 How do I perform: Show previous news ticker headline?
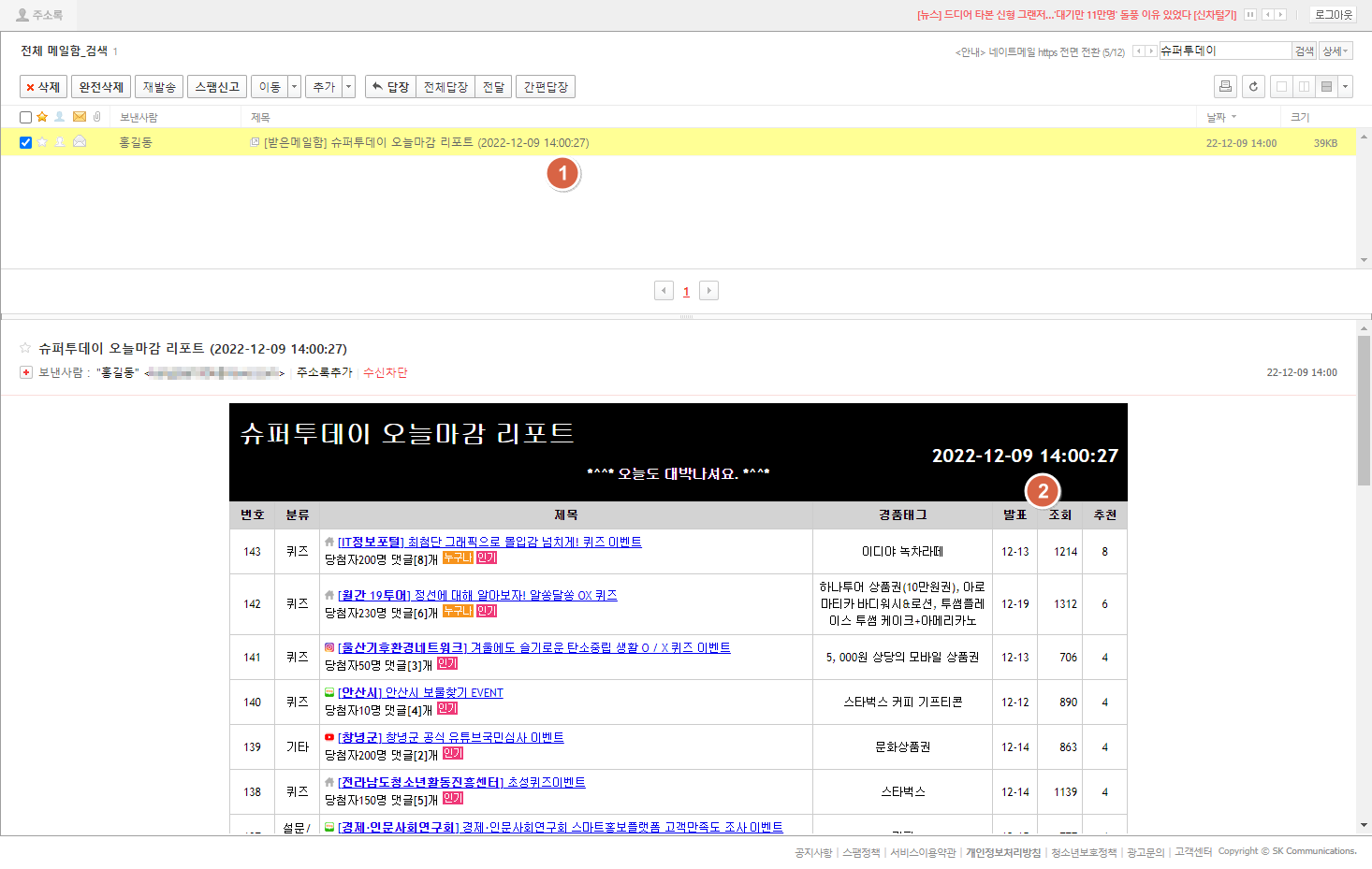(x=1267, y=15)
